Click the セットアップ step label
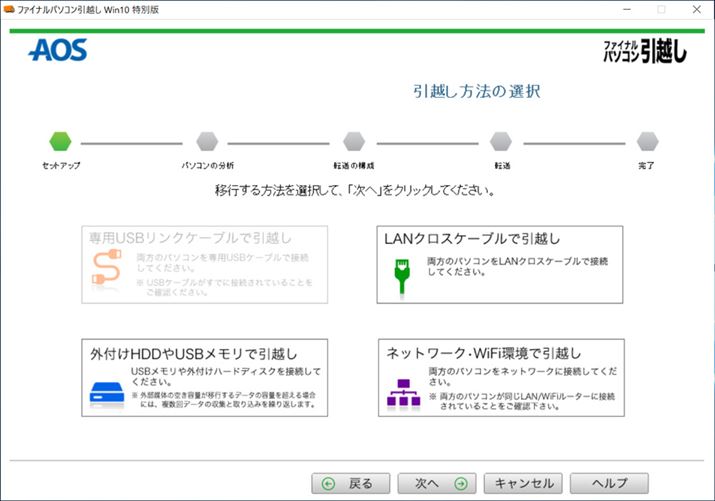The image size is (715, 501). pos(61,165)
